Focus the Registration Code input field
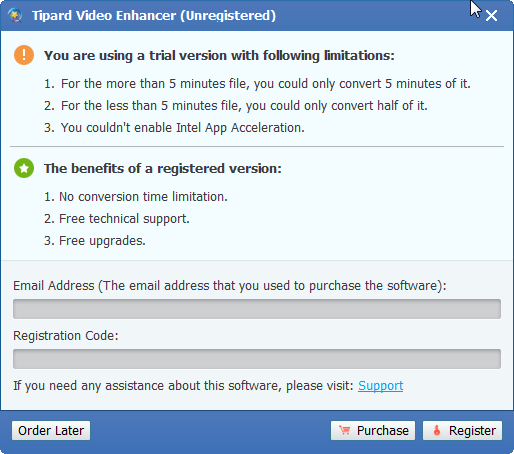This screenshot has height=454, width=514. (257, 359)
